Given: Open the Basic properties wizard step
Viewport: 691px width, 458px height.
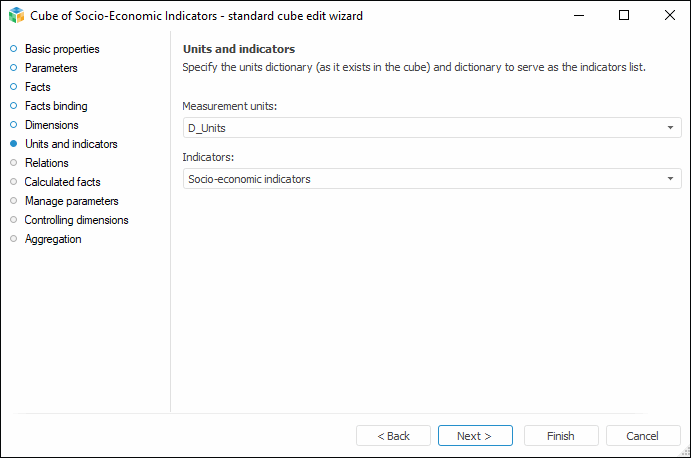Looking at the screenshot, I should point(61,49).
